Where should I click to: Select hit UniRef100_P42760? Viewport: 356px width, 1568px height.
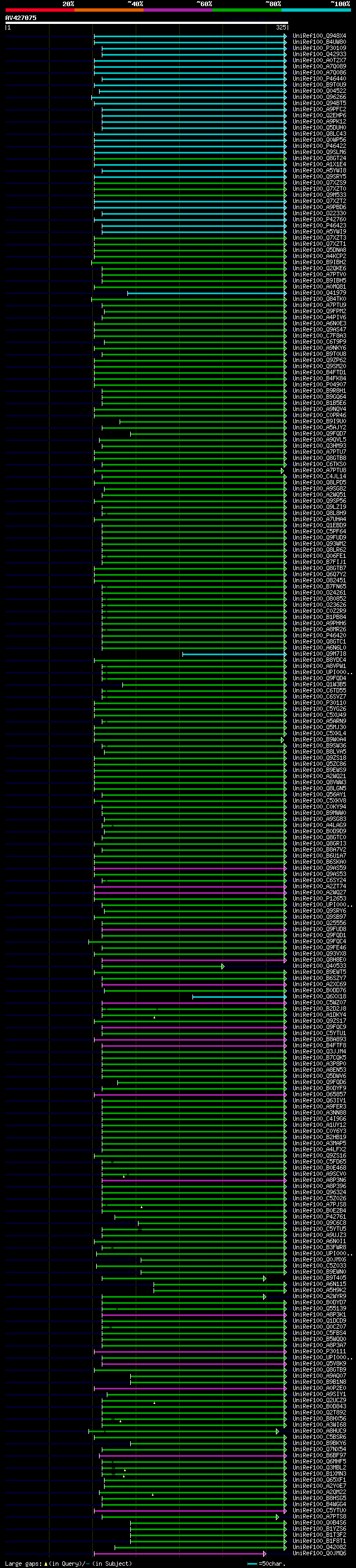coord(319,219)
